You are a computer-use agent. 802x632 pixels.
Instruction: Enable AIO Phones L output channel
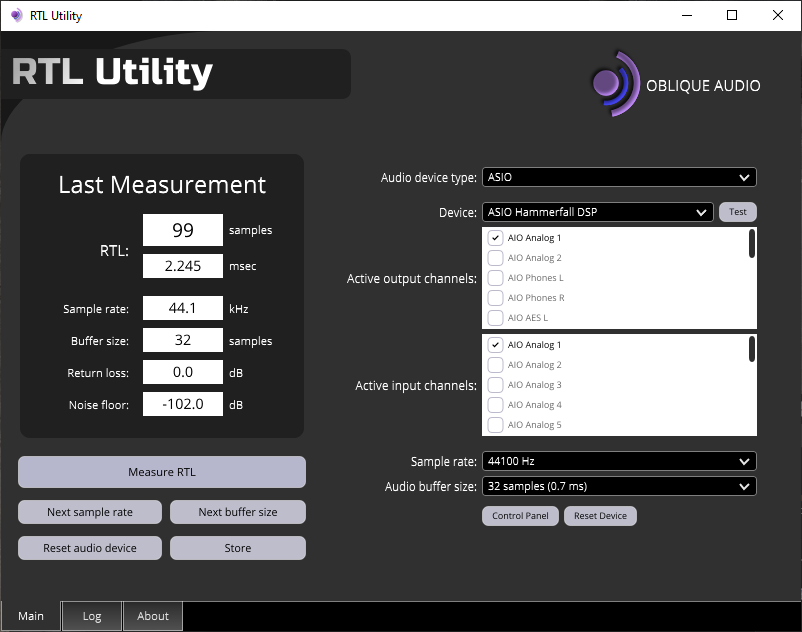pos(495,278)
